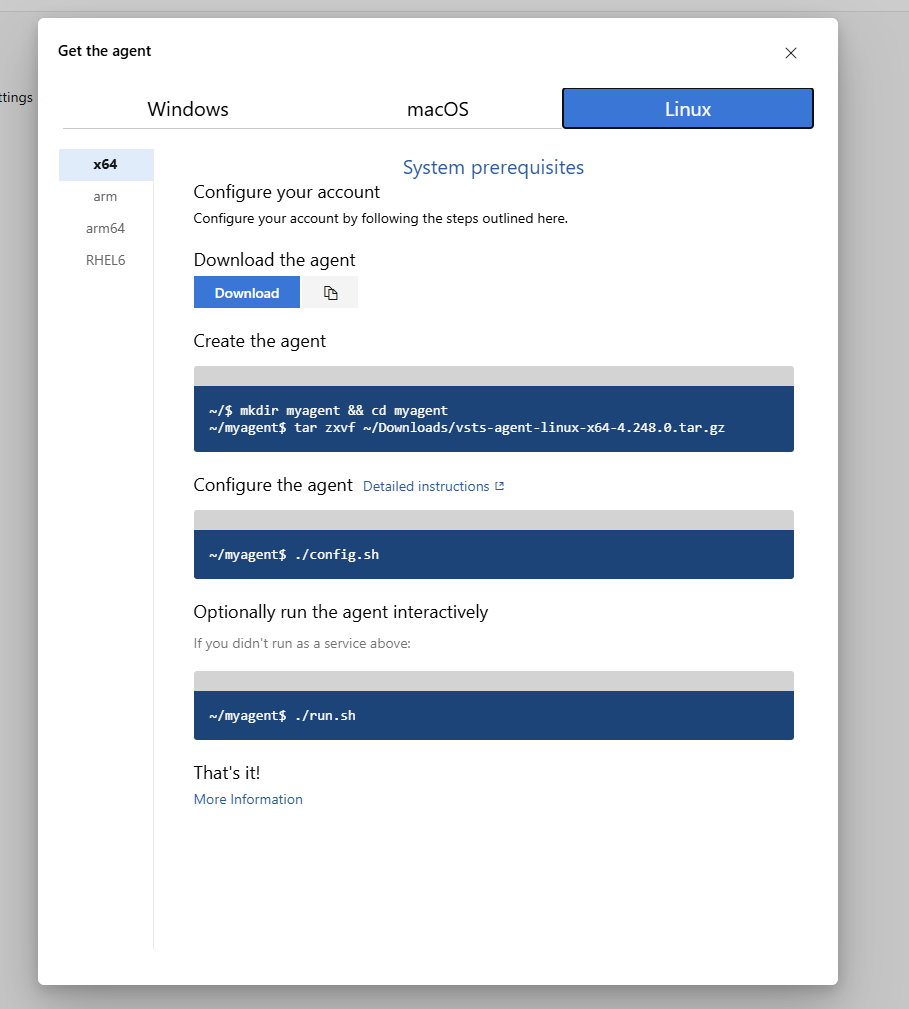The height and width of the screenshot is (1009, 909).
Task: Pick the arm64 architecture option
Action: click(106, 228)
